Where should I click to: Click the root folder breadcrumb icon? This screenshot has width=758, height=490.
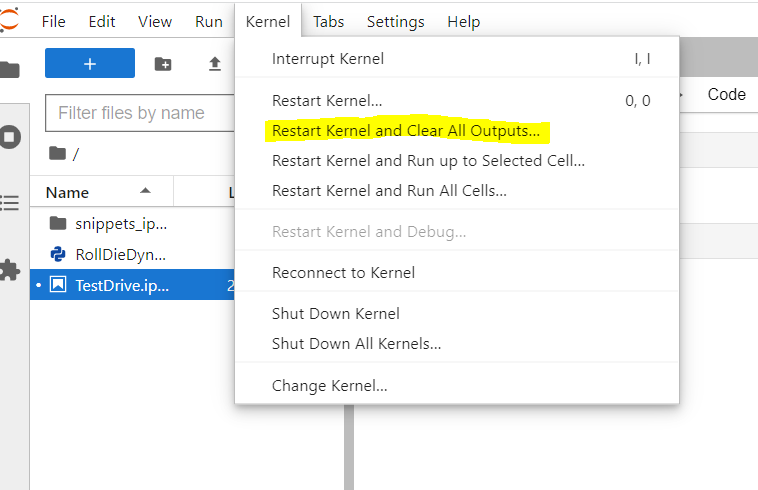pyautogui.click(x=57, y=153)
